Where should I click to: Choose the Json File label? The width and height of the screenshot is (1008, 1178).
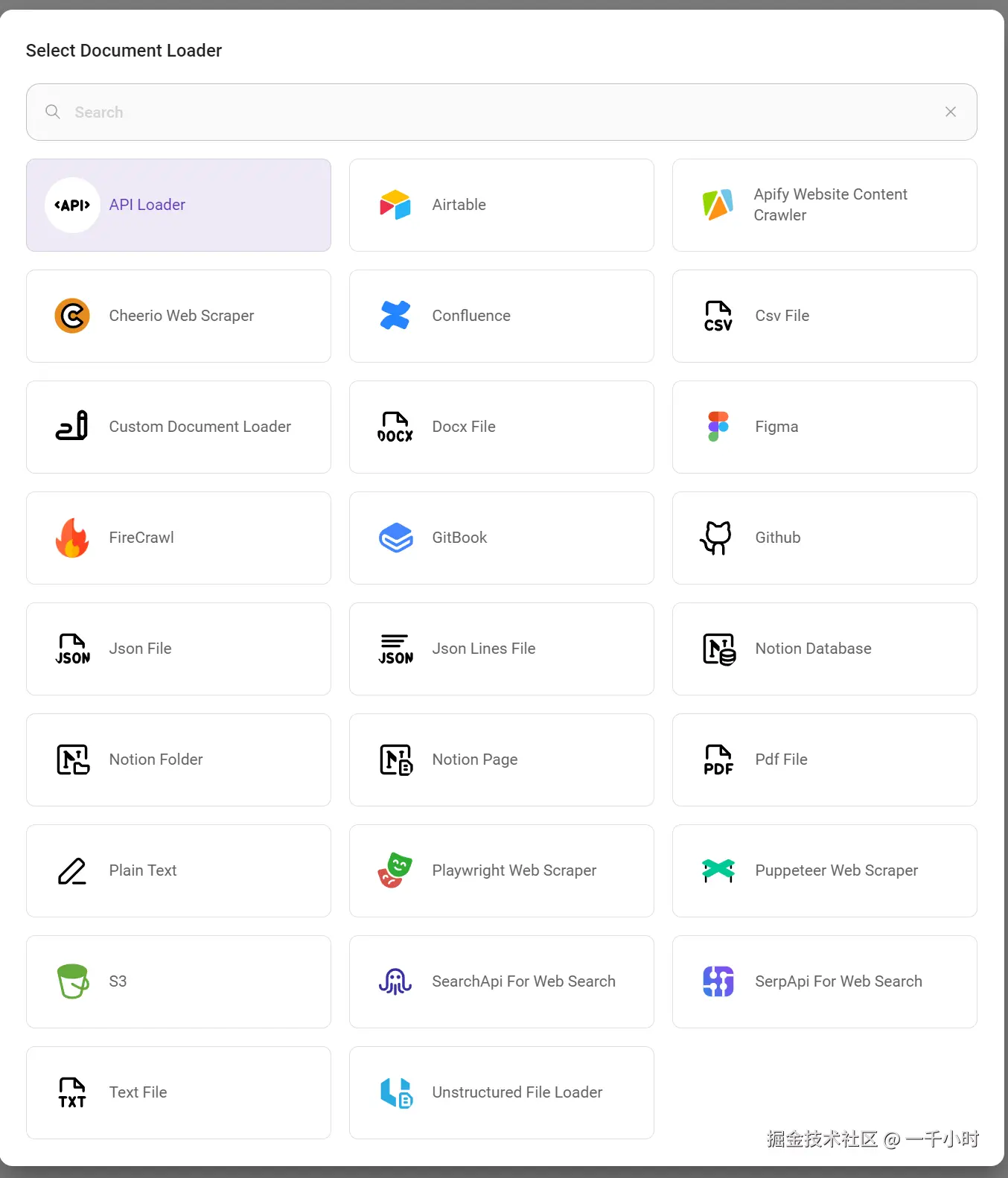(x=141, y=649)
